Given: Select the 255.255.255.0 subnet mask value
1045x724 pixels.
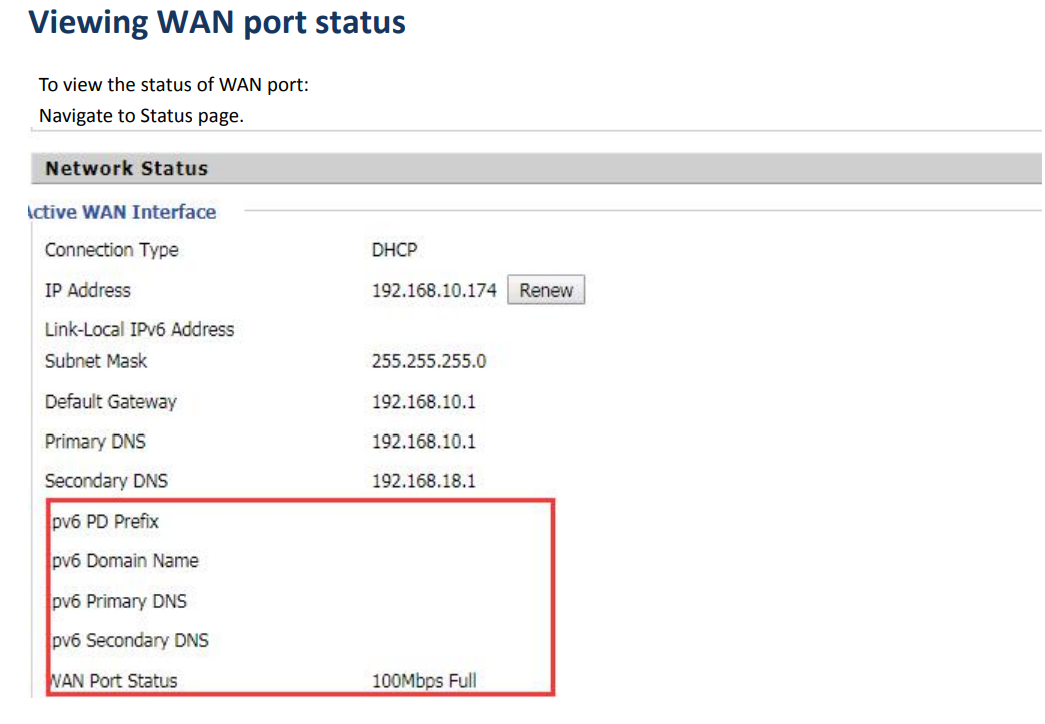Looking at the screenshot, I should [429, 361].
